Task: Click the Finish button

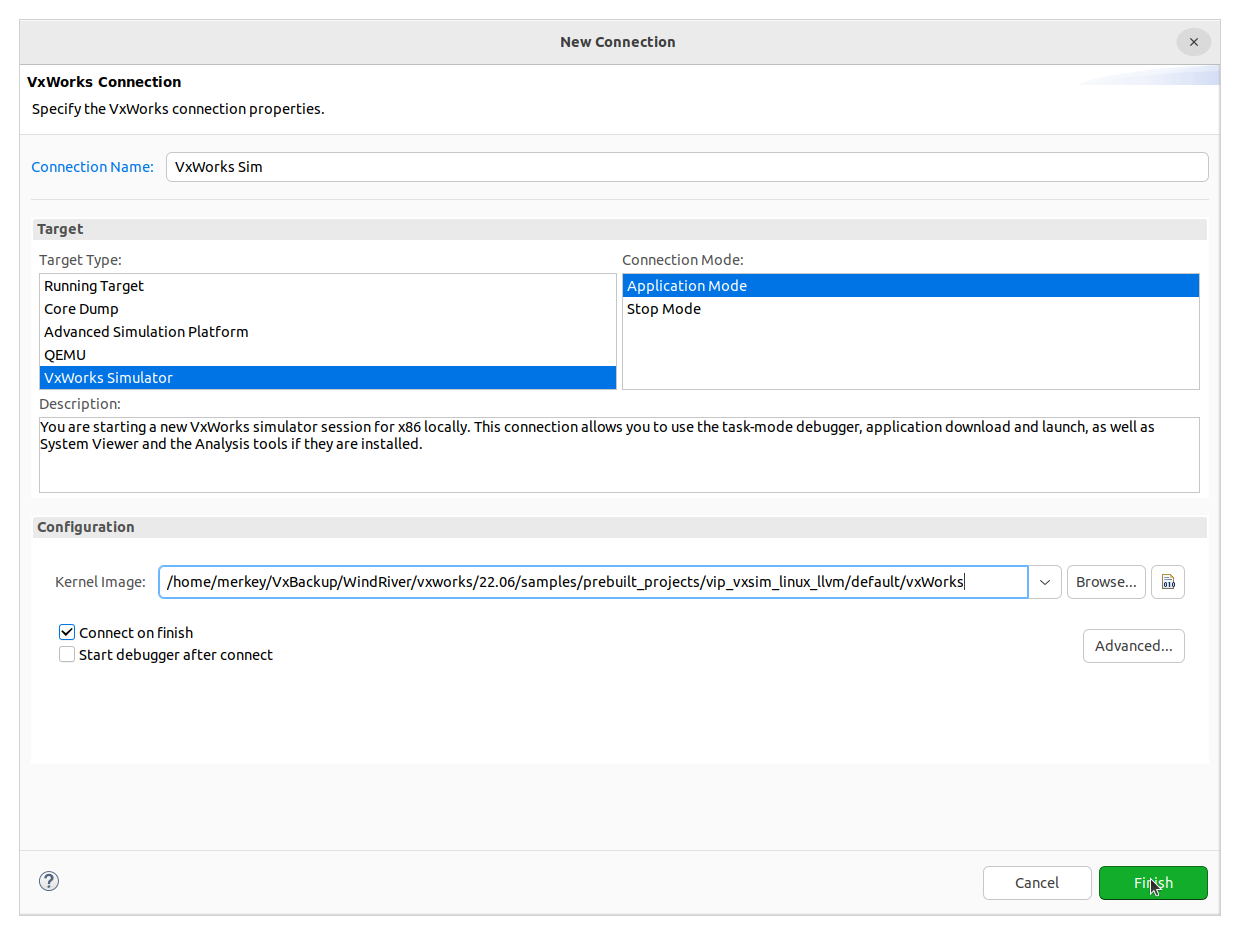Action: 1153,883
